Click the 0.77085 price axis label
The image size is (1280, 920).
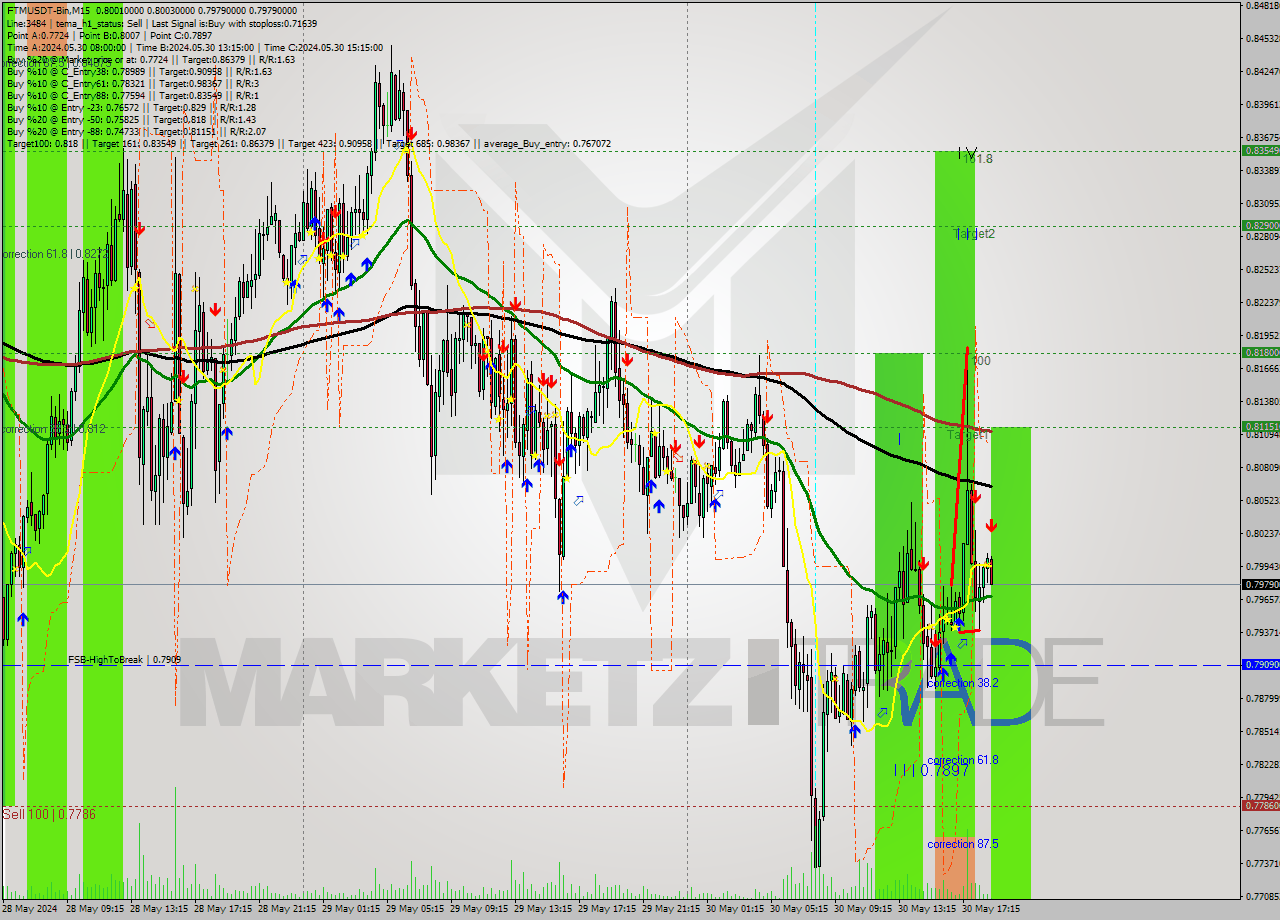(x=1261, y=896)
